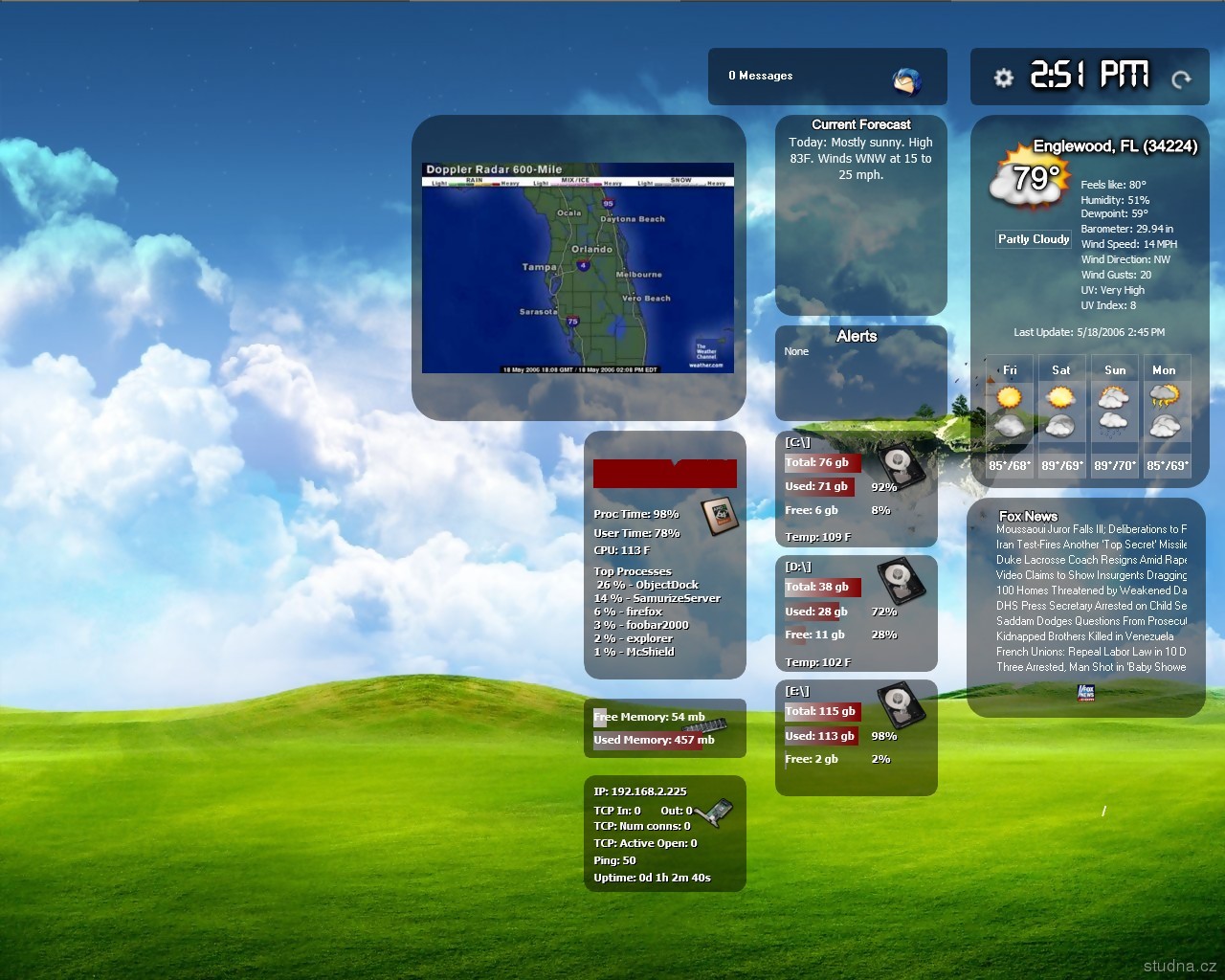The image size is (1225, 980).
Task: Open the Fox News logo
Action: [1086, 692]
